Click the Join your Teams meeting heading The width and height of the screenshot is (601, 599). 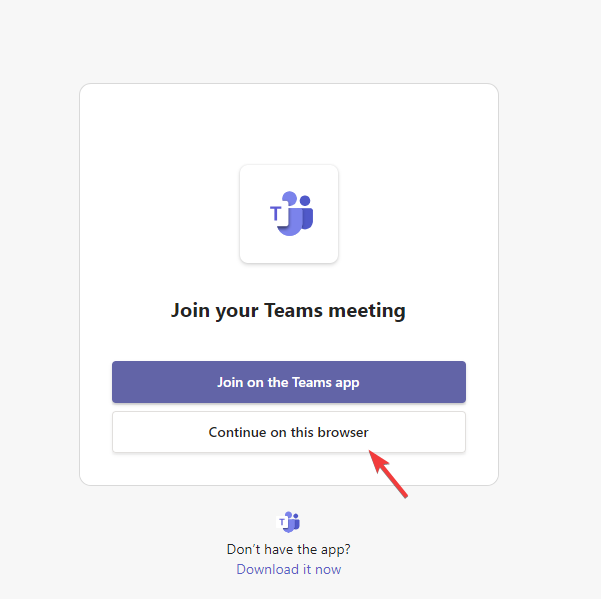click(x=288, y=310)
